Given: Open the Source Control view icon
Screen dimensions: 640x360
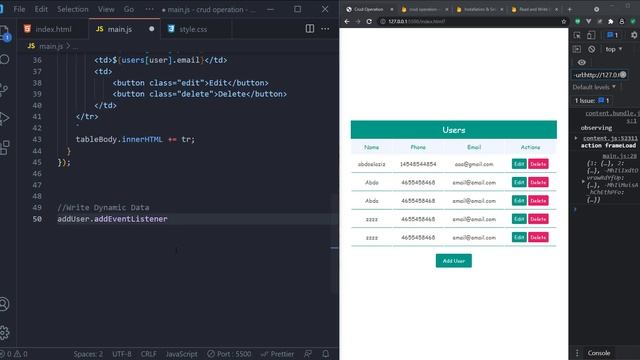Looking at the screenshot, I should (x=4, y=89).
